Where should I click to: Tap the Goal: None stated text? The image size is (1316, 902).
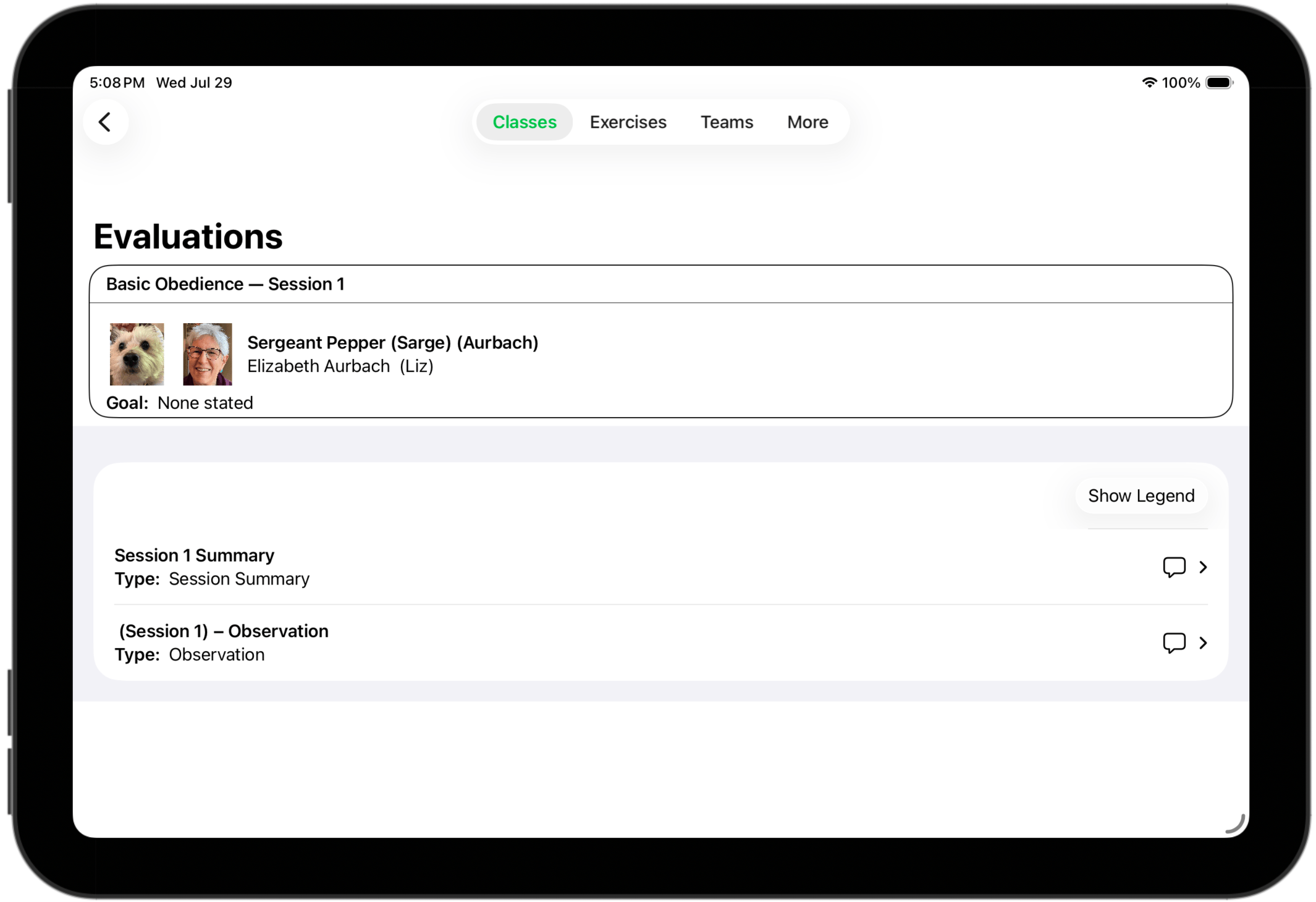179,403
